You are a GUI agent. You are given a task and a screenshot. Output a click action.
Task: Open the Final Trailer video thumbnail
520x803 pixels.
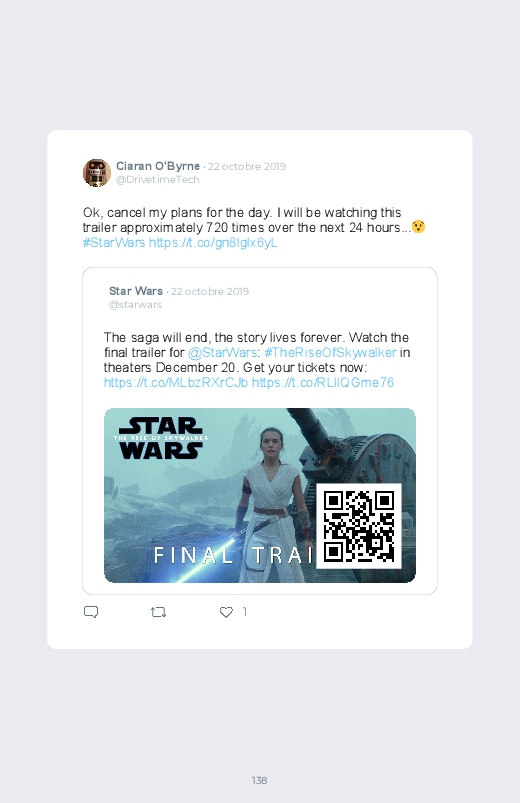point(260,495)
